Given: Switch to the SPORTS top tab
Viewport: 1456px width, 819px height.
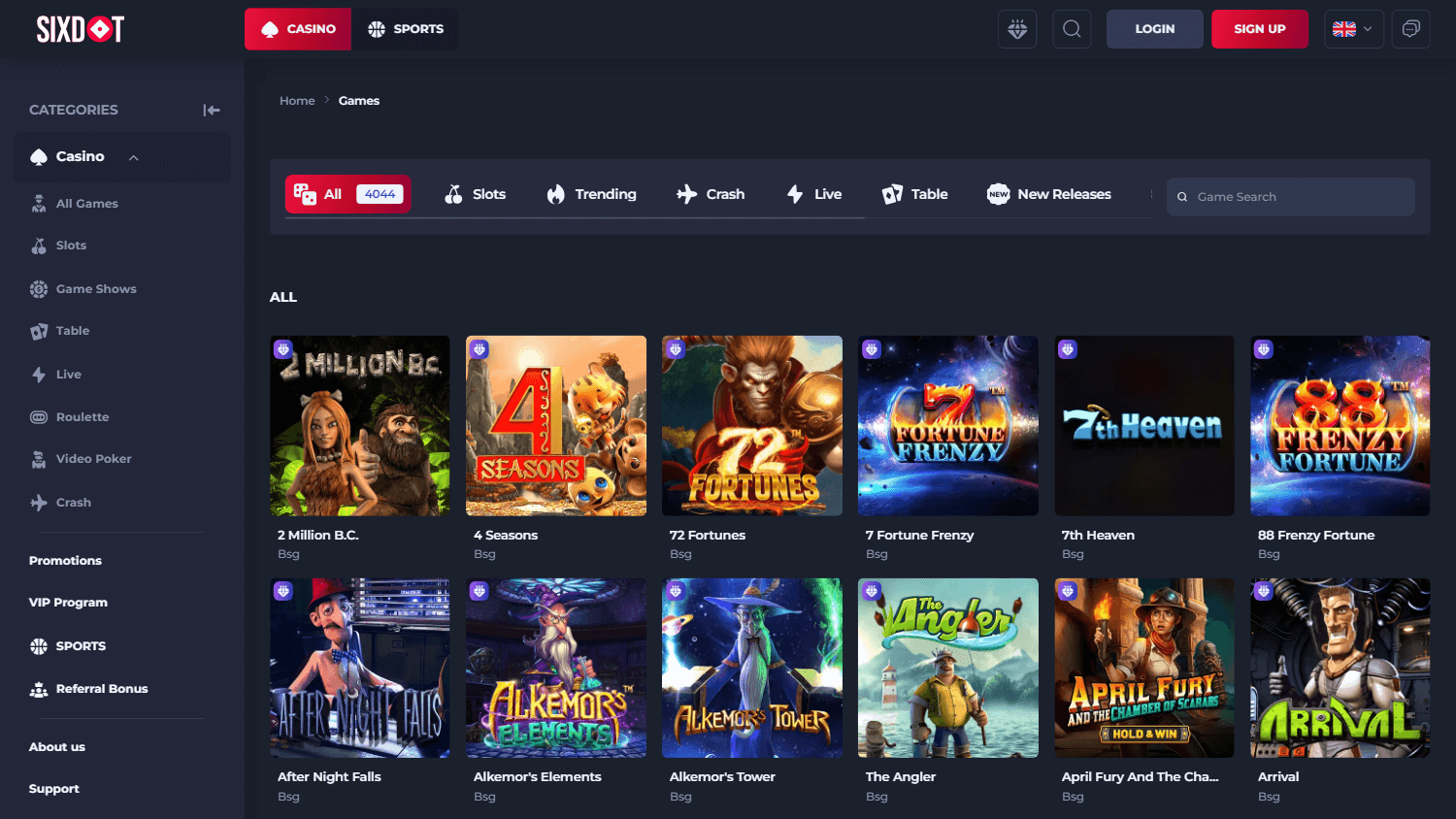Looking at the screenshot, I should [406, 29].
